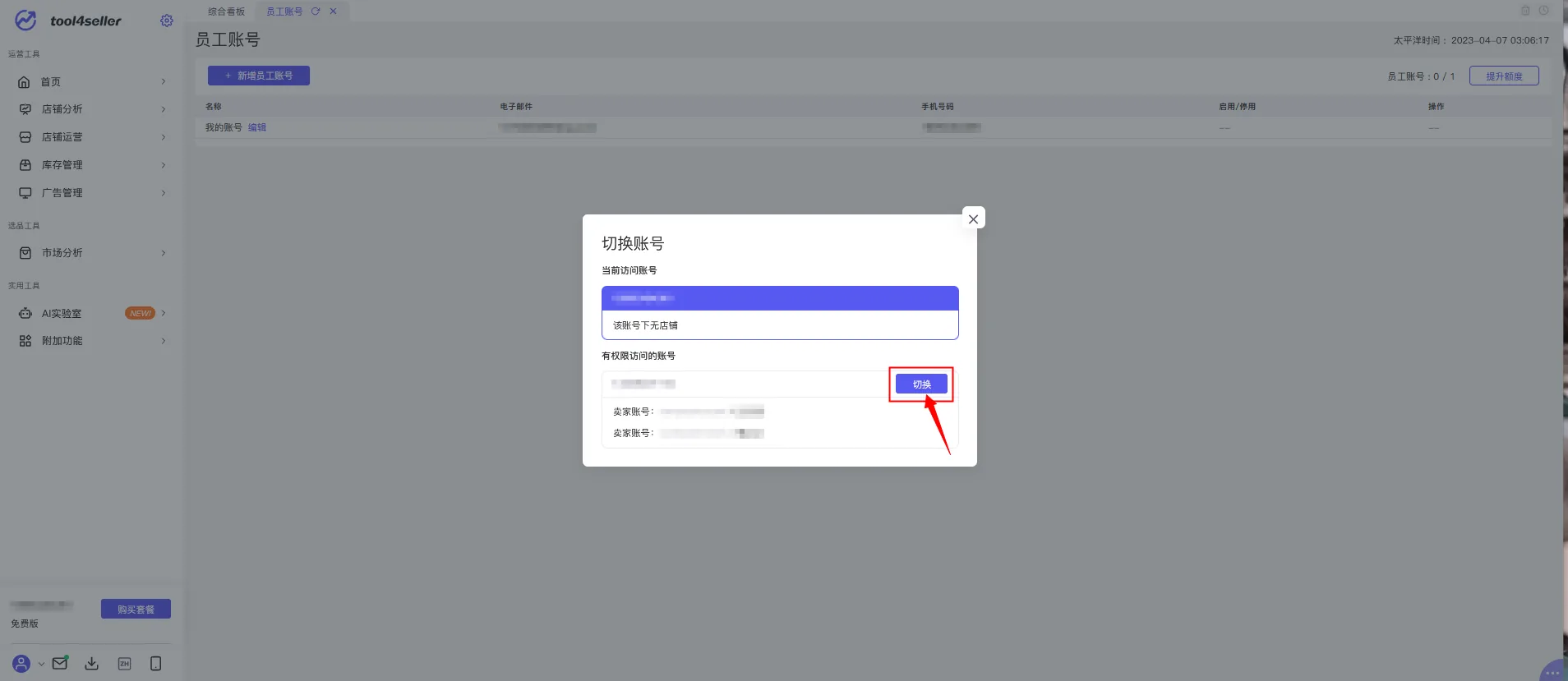The height and width of the screenshot is (681, 1568).
Task: Click the 电子邮件 column header
Action: click(x=516, y=107)
